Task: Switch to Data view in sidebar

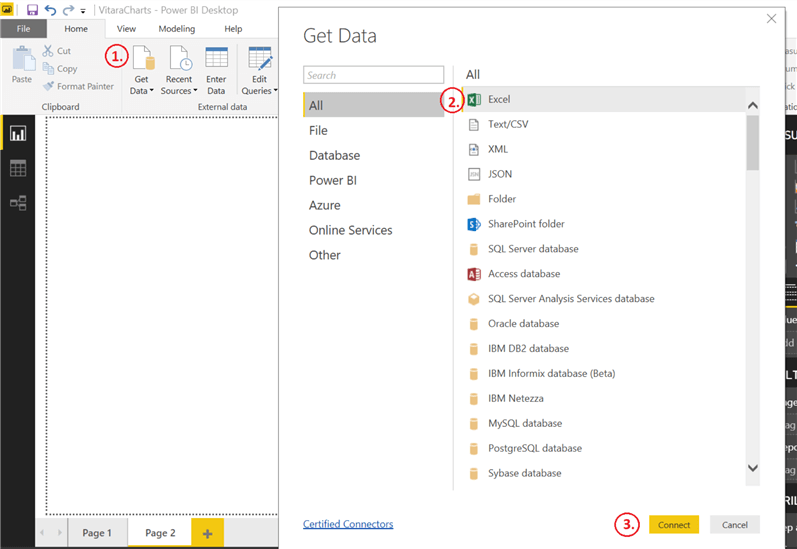Action: (18, 168)
